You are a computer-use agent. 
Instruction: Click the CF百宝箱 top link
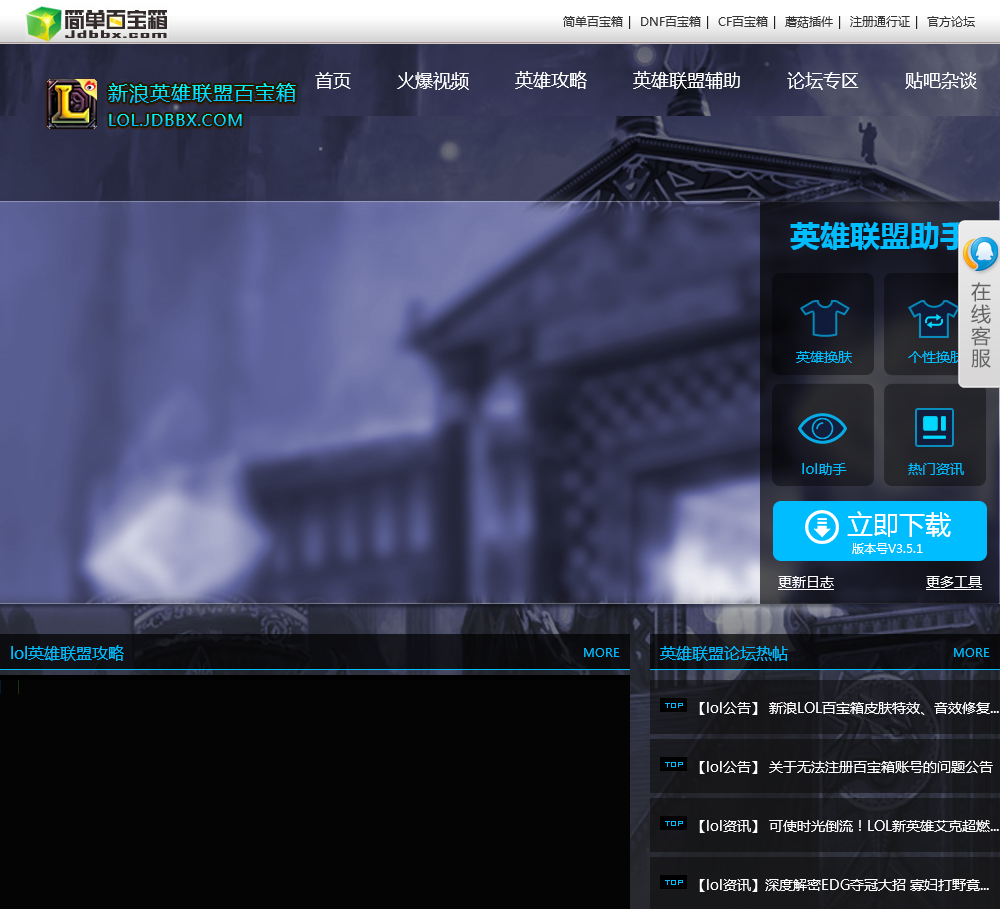point(743,22)
